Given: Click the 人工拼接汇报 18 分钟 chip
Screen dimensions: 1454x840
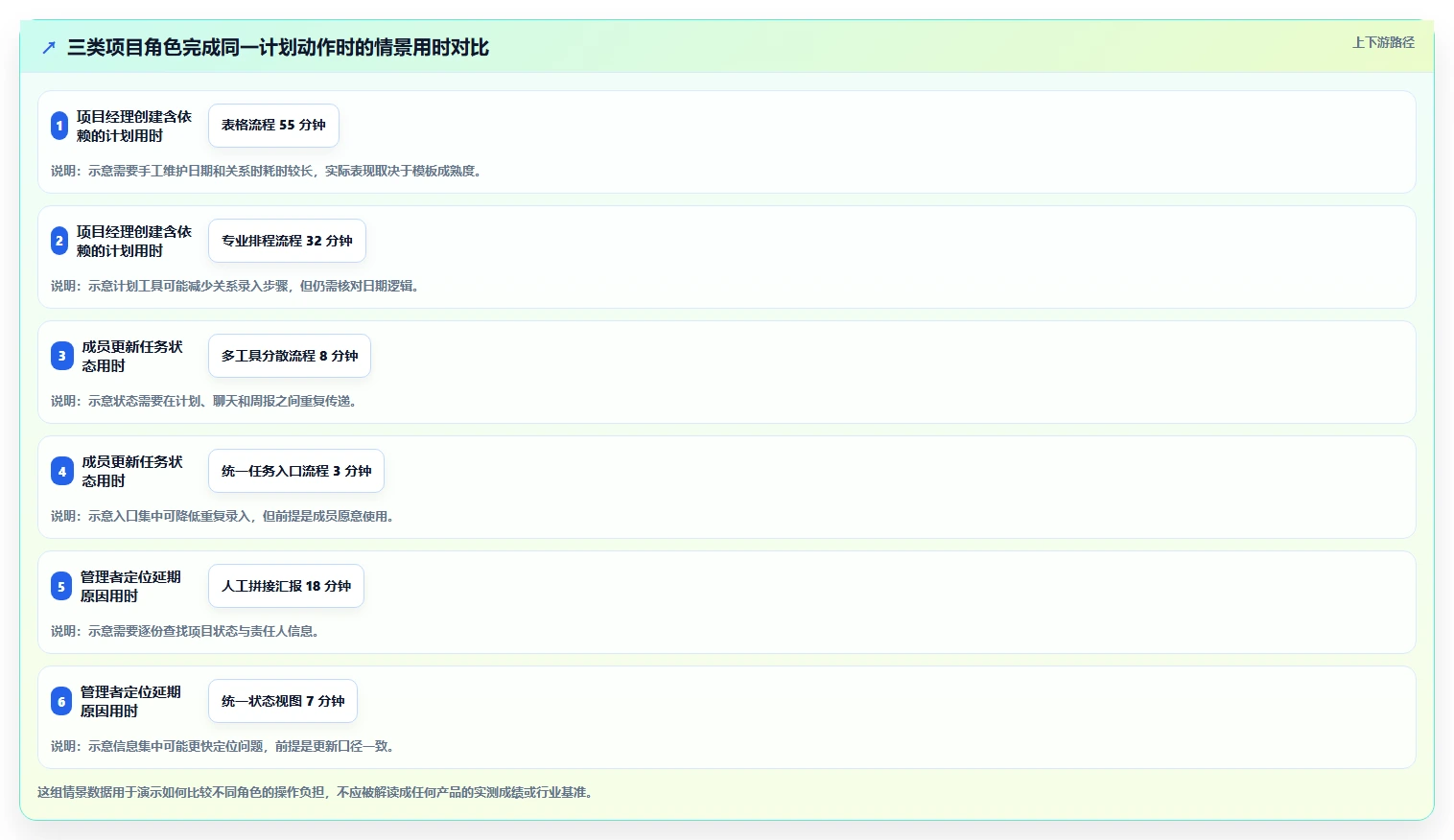Looking at the screenshot, I should [x=286, y=586].
